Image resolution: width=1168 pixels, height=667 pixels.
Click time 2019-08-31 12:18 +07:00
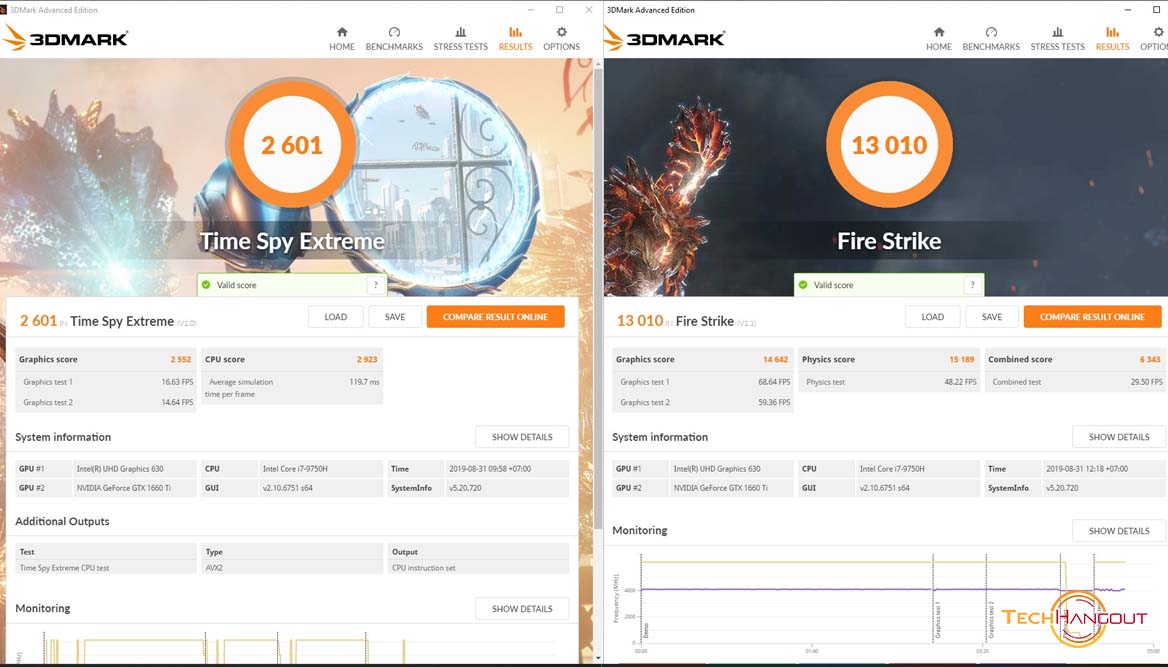1086,469
